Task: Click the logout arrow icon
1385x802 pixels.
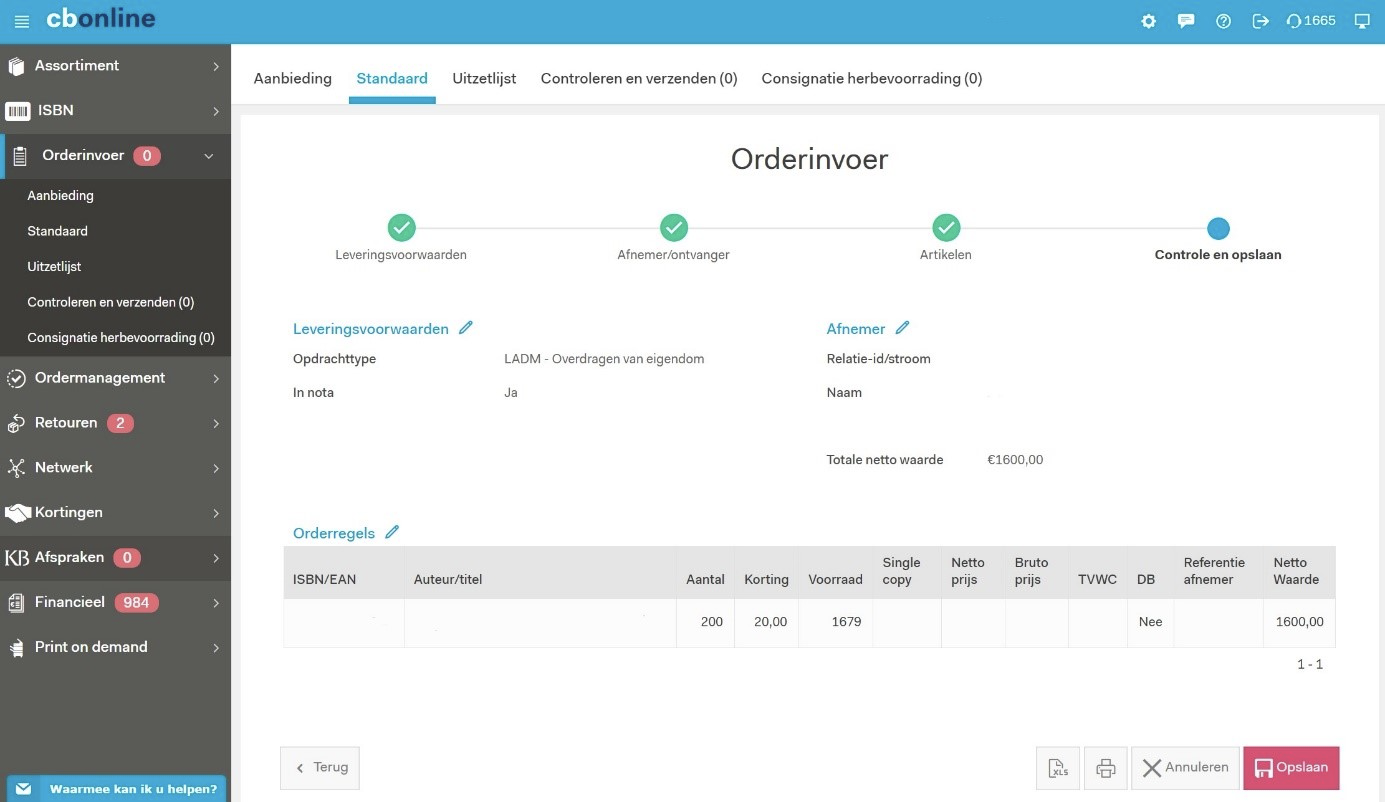Action: click(x=1260, y=21)
